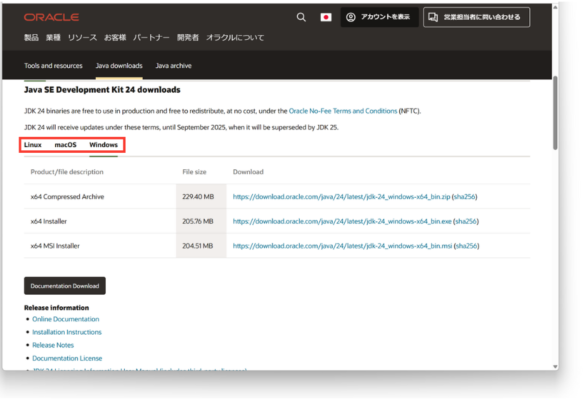Download the windows-x64_bin.zip link
Image resolution: width=587 pixels, height=400 pixels.
(x=341, y=197)
